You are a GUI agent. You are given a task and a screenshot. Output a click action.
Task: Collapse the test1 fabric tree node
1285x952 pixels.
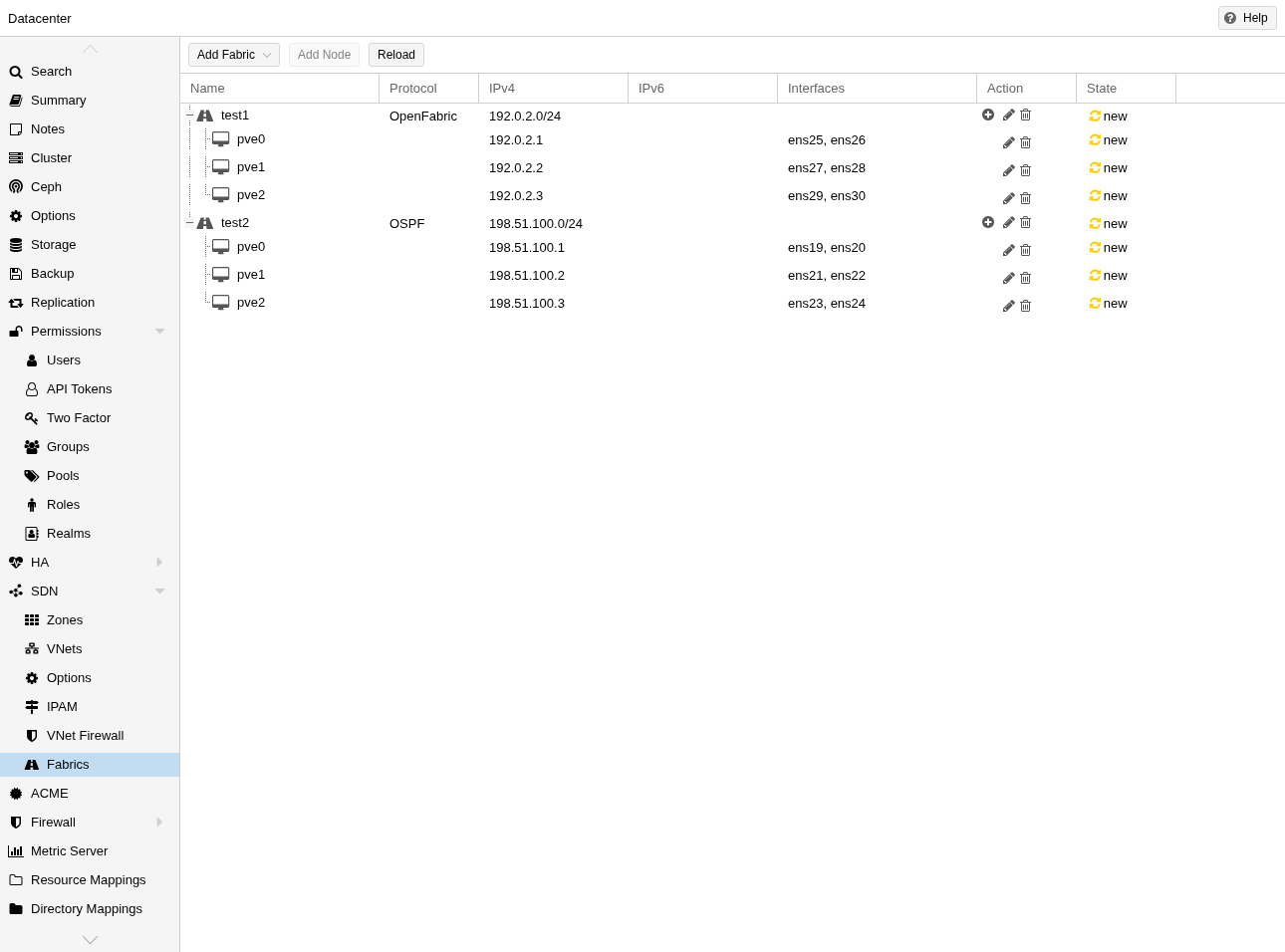[x=189, y=116]
